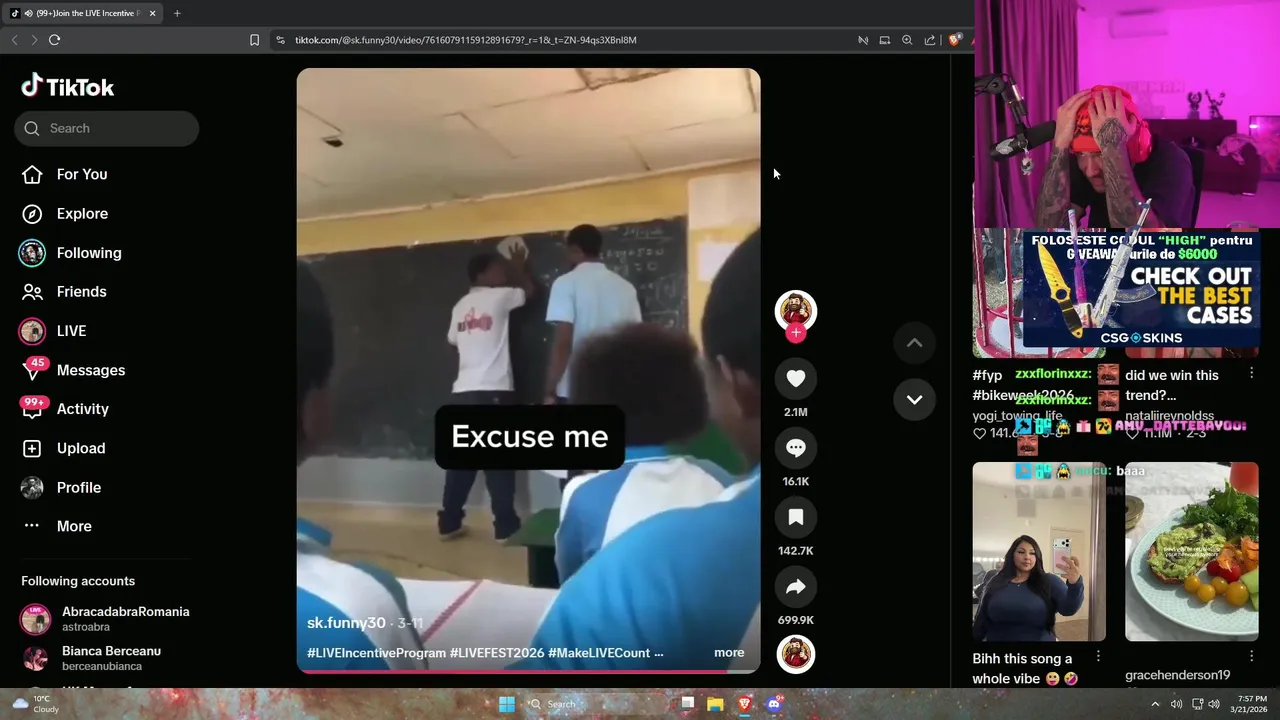Open options for 'did we win this trend' video

point(1251,373)
